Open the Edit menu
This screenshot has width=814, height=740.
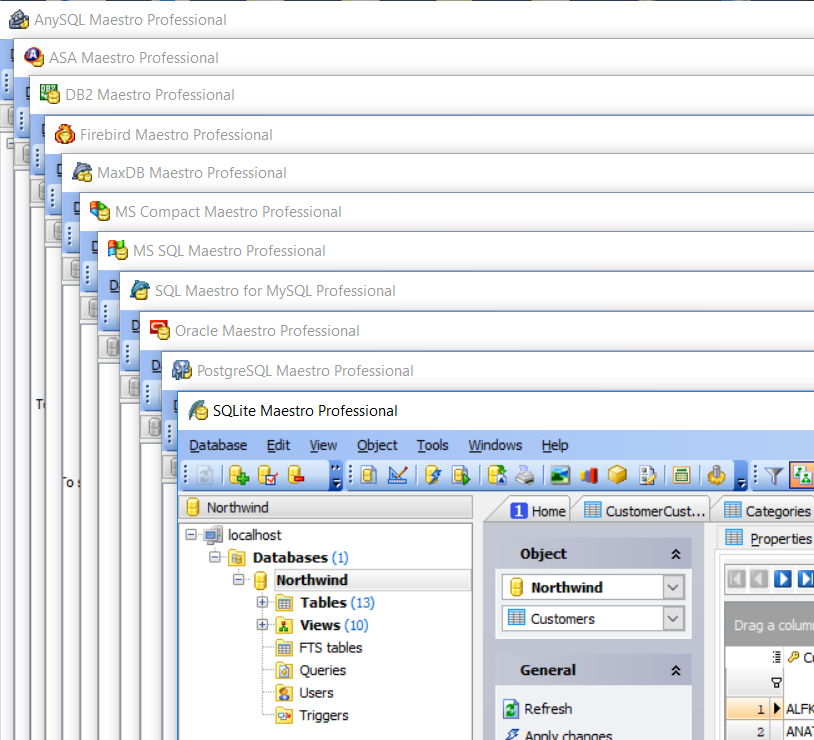pyautogui.click(x=278, y=446)
